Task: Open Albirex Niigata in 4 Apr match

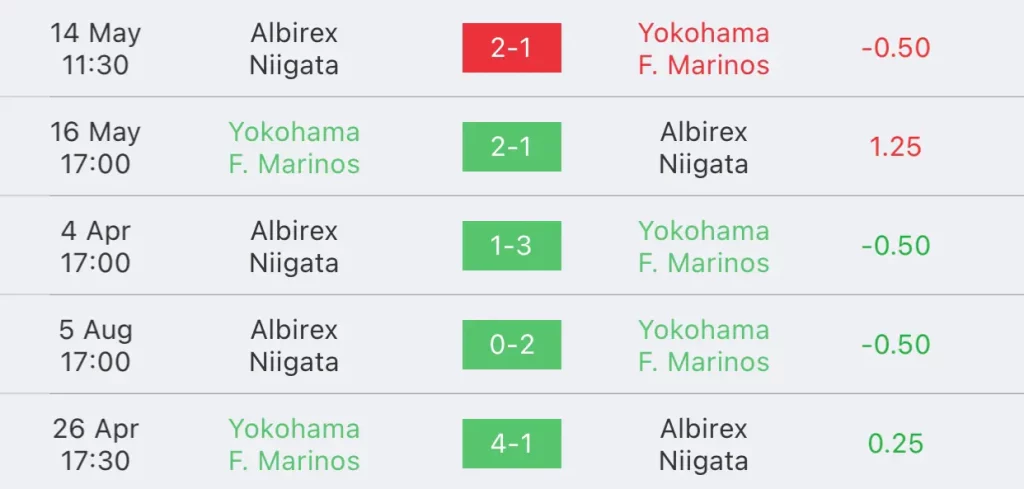Action: (294, 246)
